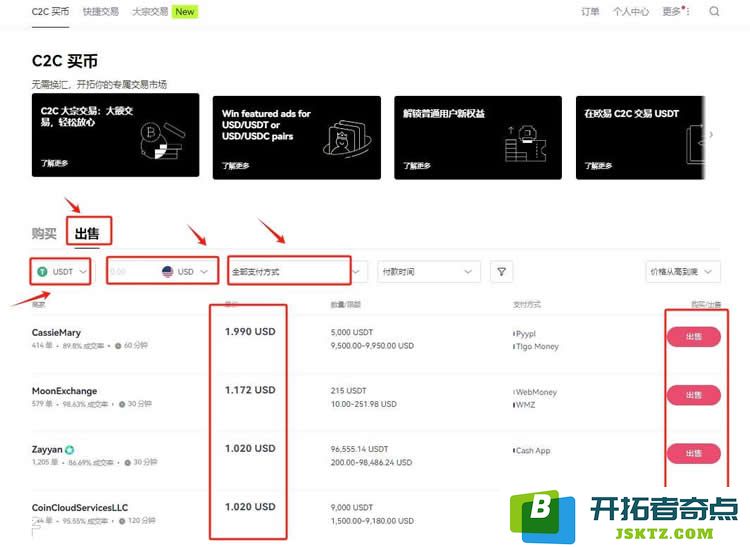Open the 快捷交易 tab
The height and width of the screenshot is (547, 750).
pos(100,11)
